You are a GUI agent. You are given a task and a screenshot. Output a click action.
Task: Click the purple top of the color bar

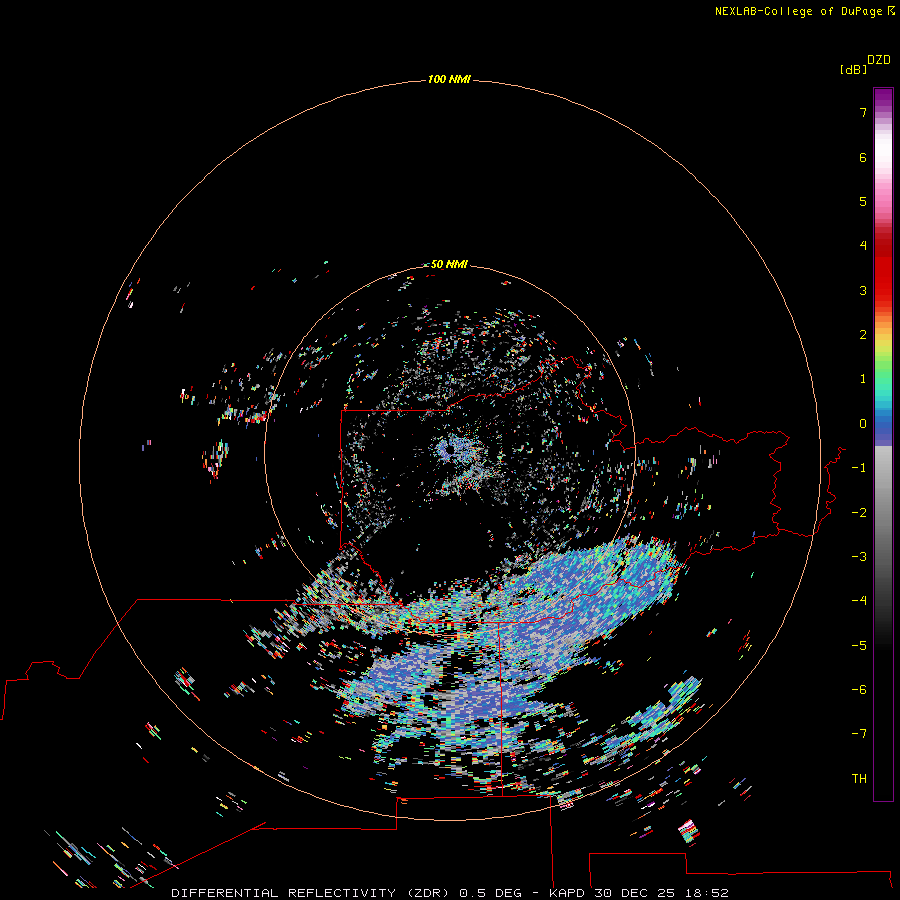tap(883, 98)
